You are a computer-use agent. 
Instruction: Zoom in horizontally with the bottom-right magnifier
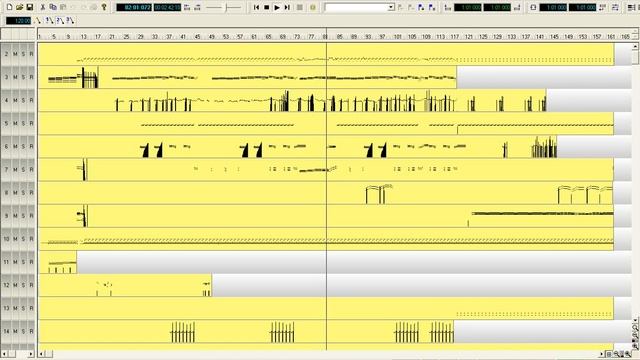pyautogui.click(x=628, y=354)
